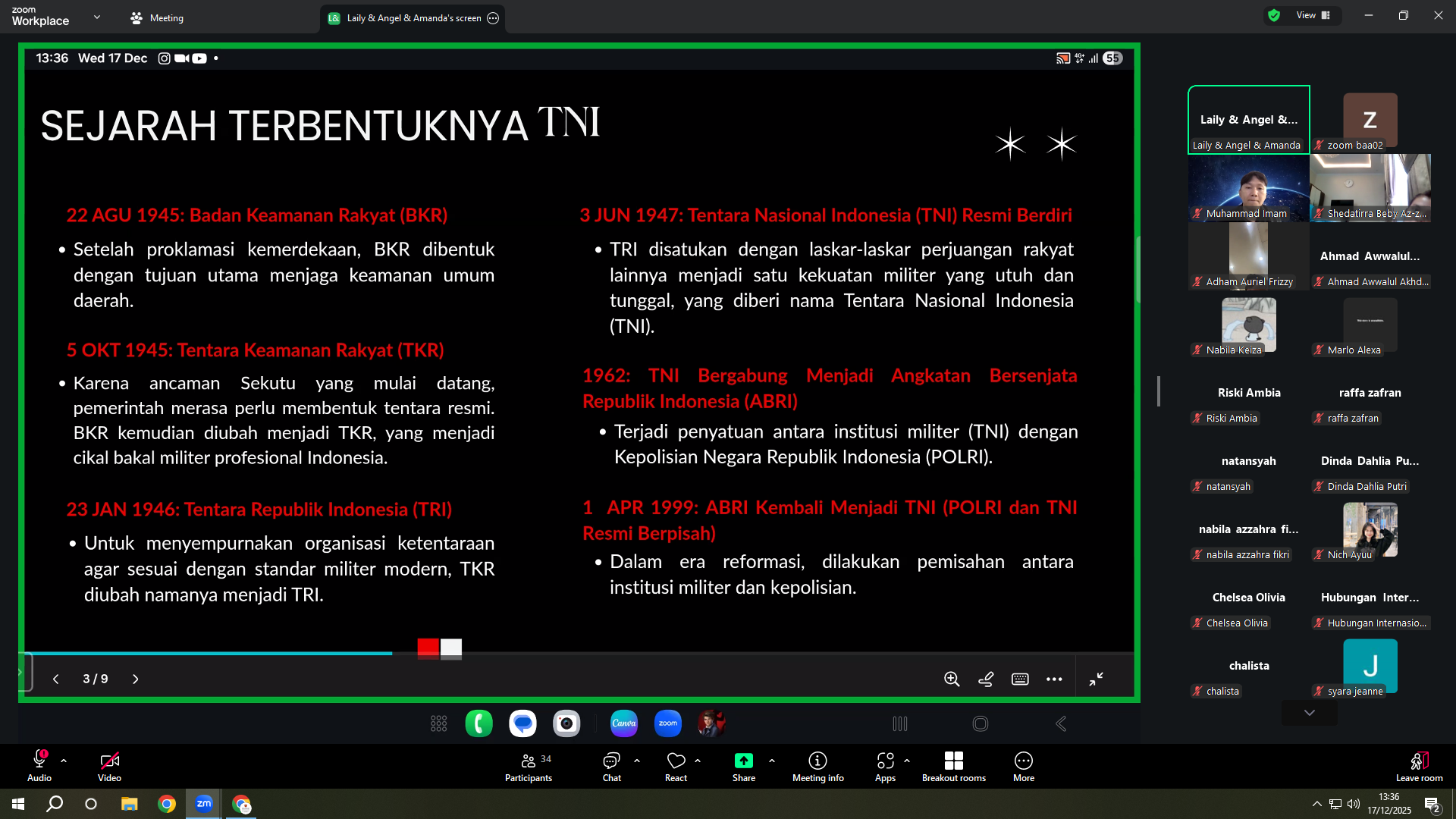1456x819 pixels.
Task: Click the keyboard icon in slide controls
Action: pyautogui.click(x=1020, y=679)
